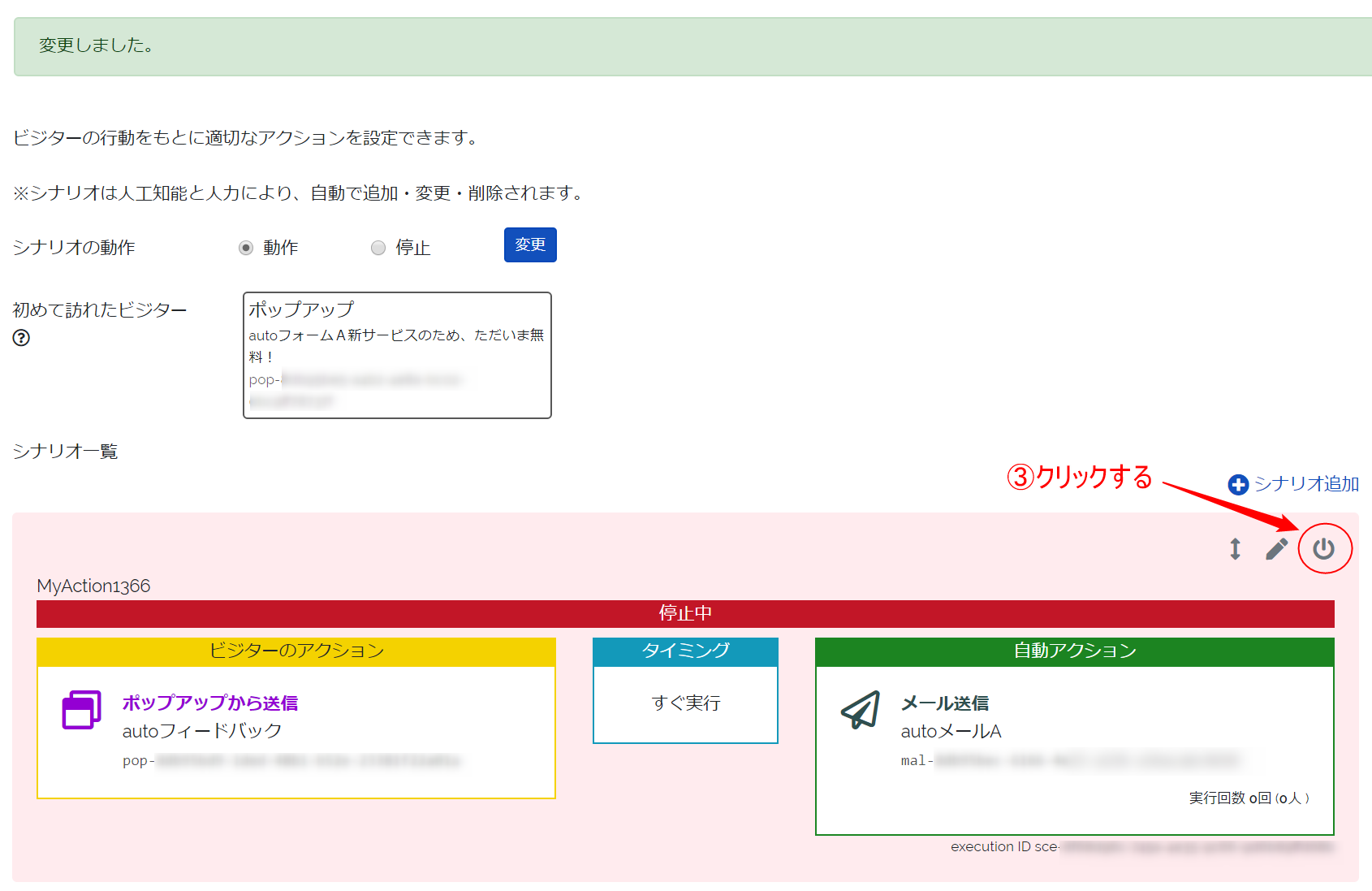Click the ポップアップ box for first-time visitors
Viewport: 1372px width, 891px height.
[397, 355]
